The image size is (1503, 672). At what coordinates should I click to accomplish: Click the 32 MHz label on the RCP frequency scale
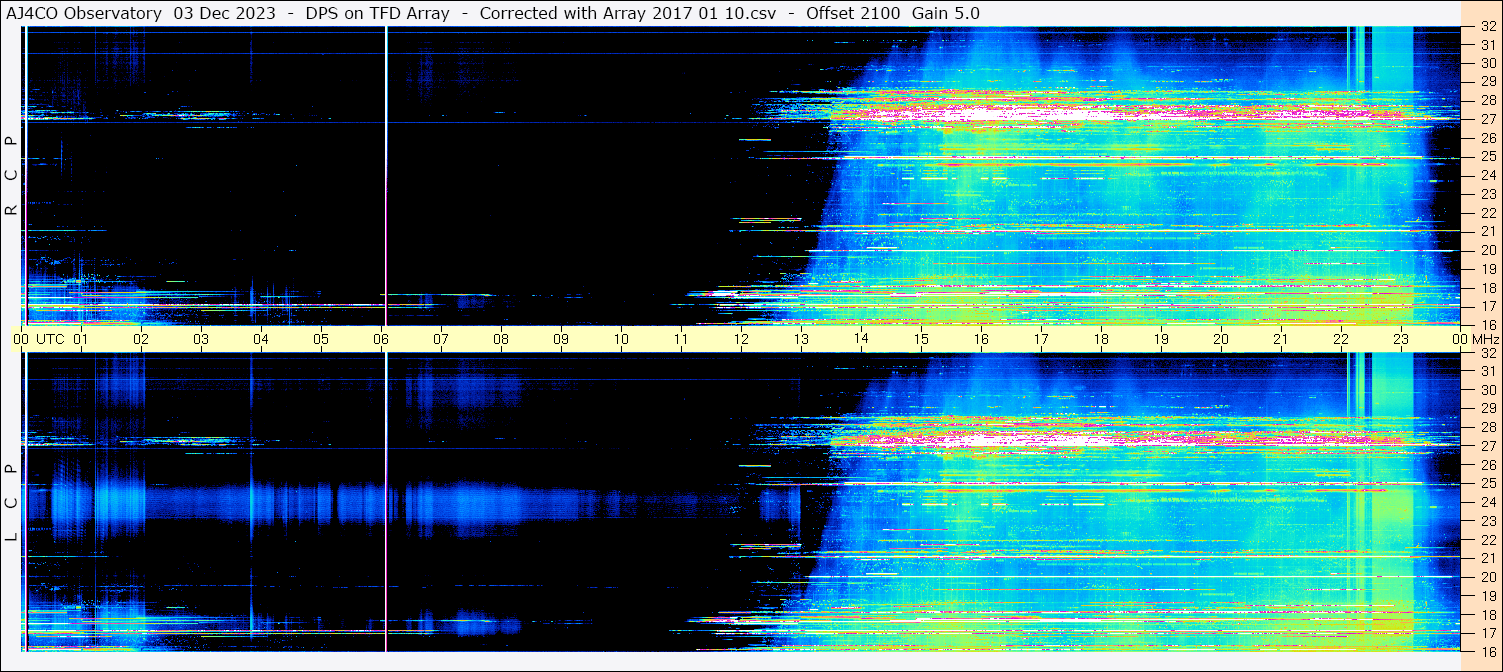click(1487, 27)
